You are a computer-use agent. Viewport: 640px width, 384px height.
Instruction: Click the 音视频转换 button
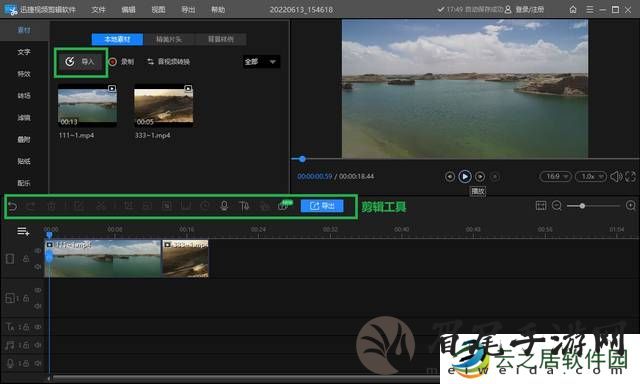[x=169, y=62]
